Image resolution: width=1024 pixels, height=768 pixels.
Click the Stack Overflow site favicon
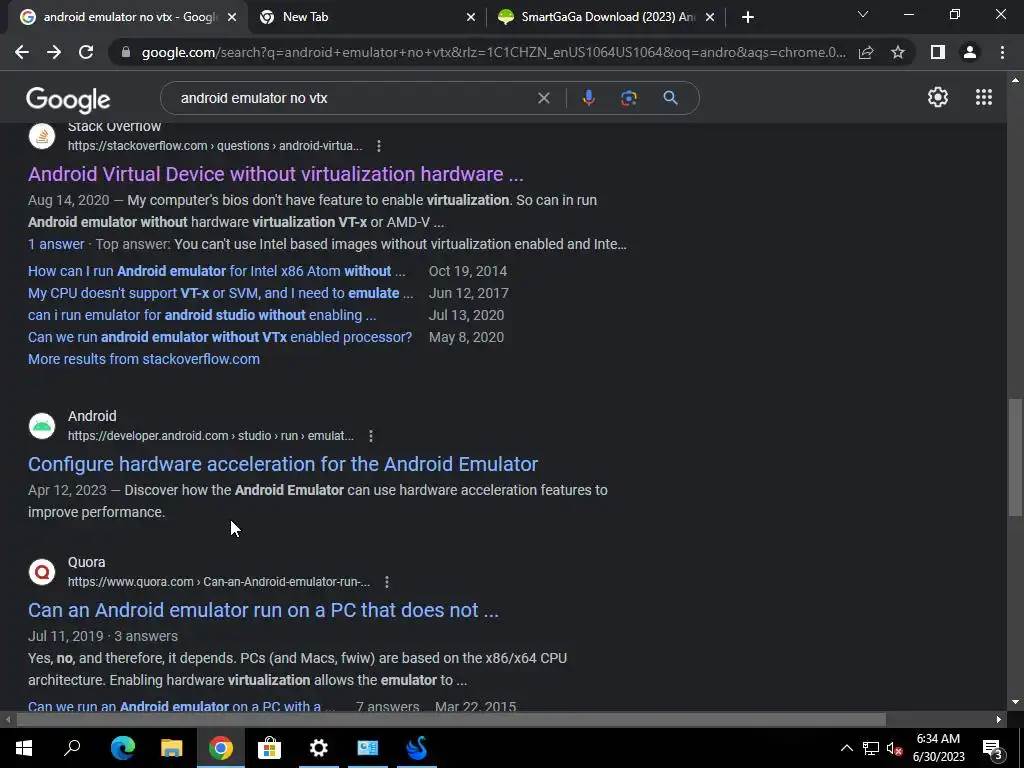tap(42, 136)
